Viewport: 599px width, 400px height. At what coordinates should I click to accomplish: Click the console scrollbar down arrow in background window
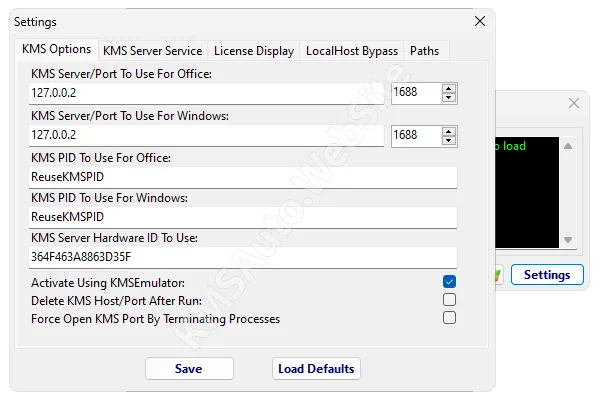tap(568, 240)
